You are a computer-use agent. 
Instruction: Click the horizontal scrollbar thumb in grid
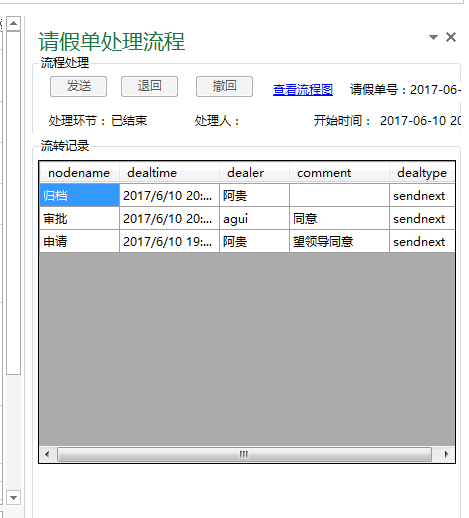point(244,454)
